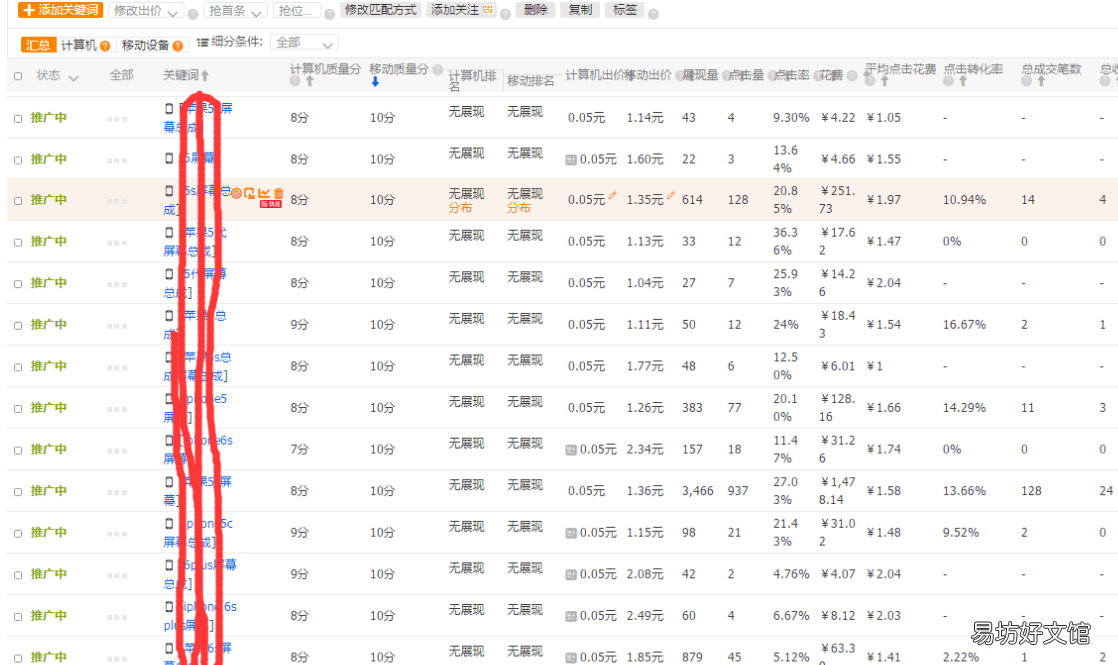This screenshot has height=665, width=1118.
Task: Click blue down arrow under 移动质量分
Action: (x=375, y=82)
